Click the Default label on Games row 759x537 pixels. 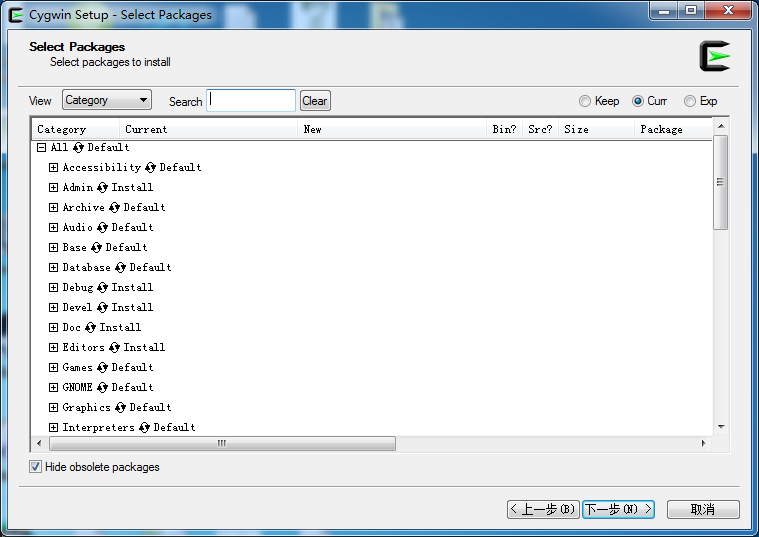coord(133,368)
